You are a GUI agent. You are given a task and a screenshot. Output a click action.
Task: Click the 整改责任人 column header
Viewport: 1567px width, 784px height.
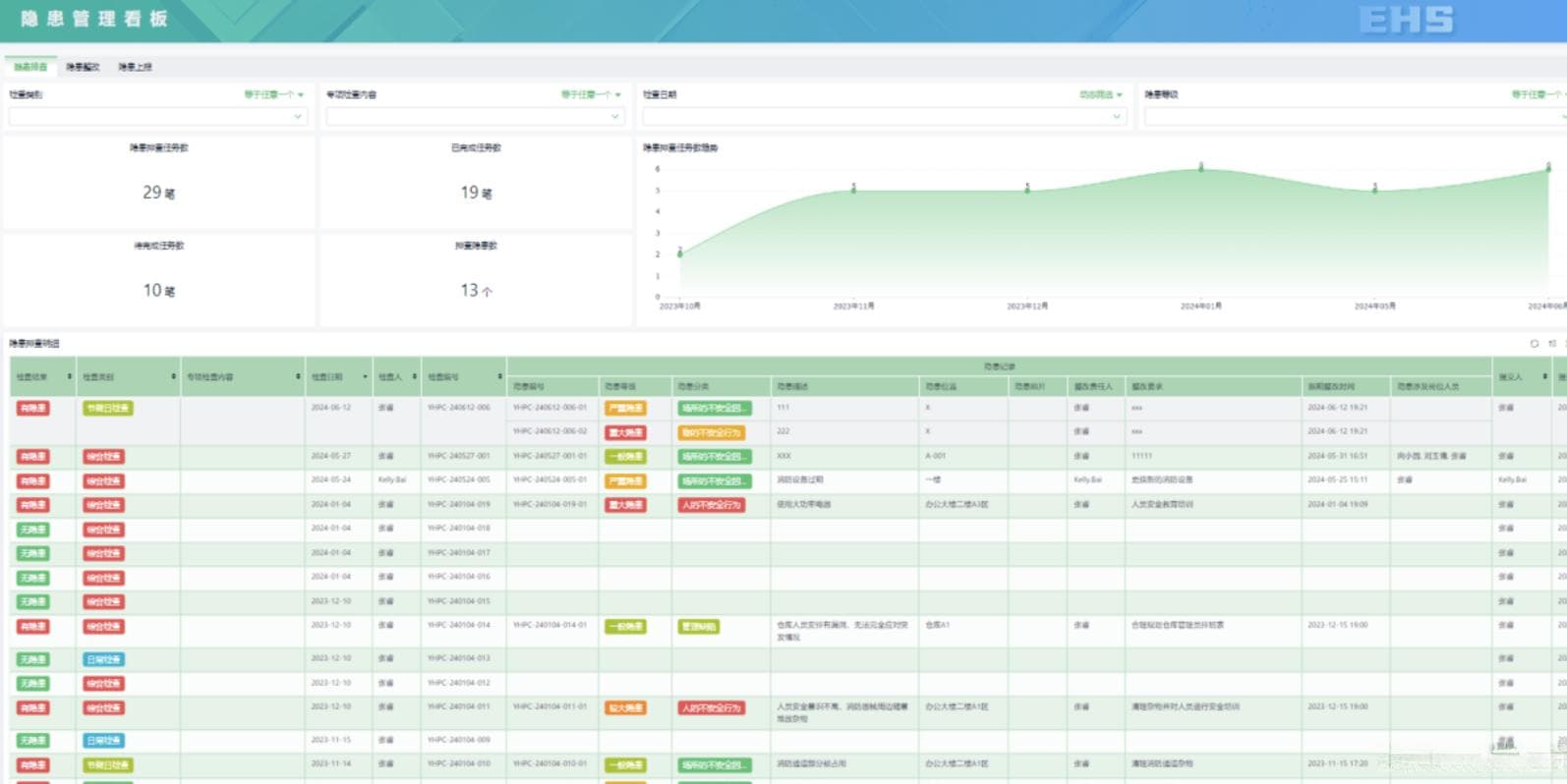pos(1095,386)
